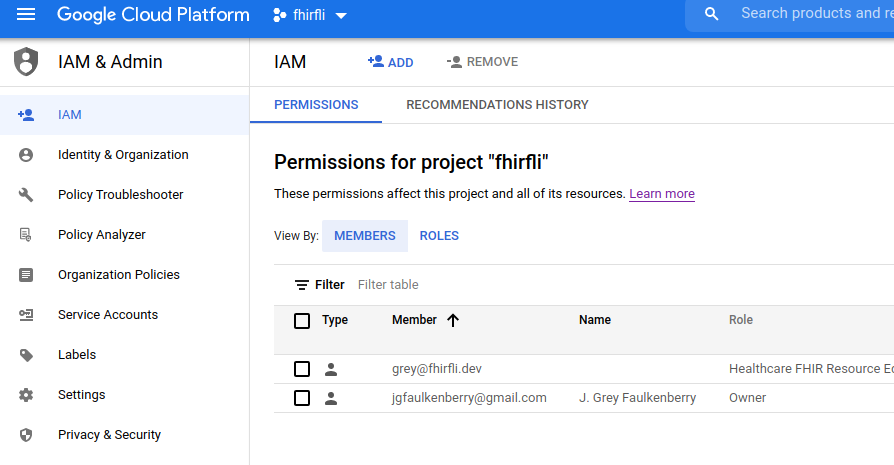Screen dimensions: 894x465
Task: Open the fhirfli project selector dropdown
Action: (310, 15)
